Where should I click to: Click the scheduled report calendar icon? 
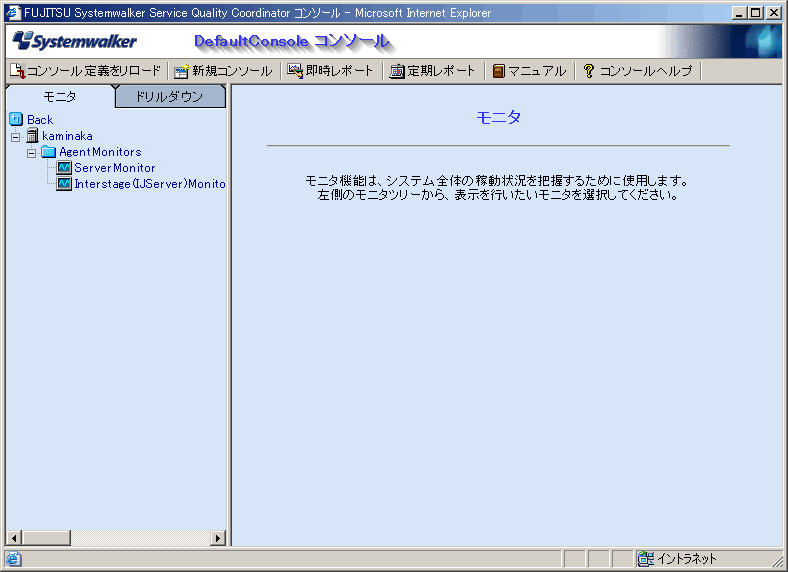coord(397,71)
